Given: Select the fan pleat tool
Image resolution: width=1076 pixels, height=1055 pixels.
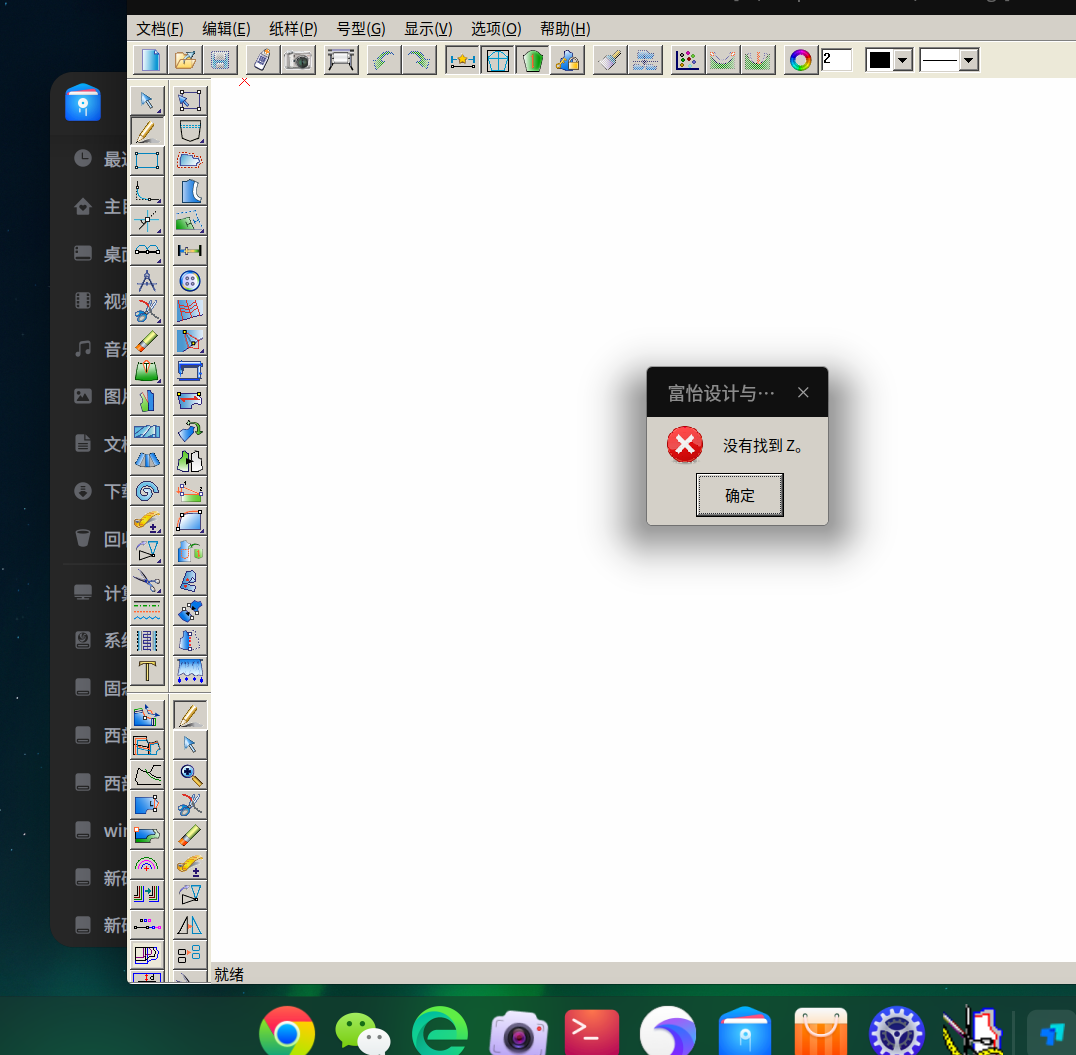Looking at the screenshot, I should click(147, 461).
